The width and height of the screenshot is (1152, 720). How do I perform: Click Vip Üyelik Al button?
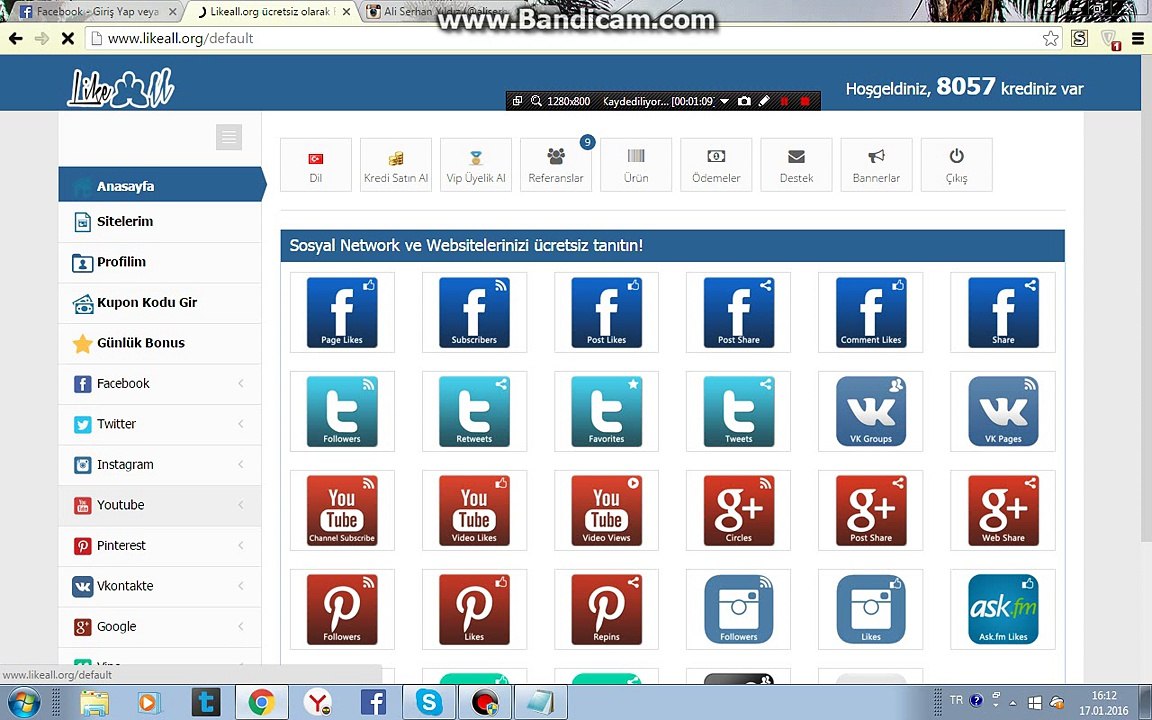[476, 165]
